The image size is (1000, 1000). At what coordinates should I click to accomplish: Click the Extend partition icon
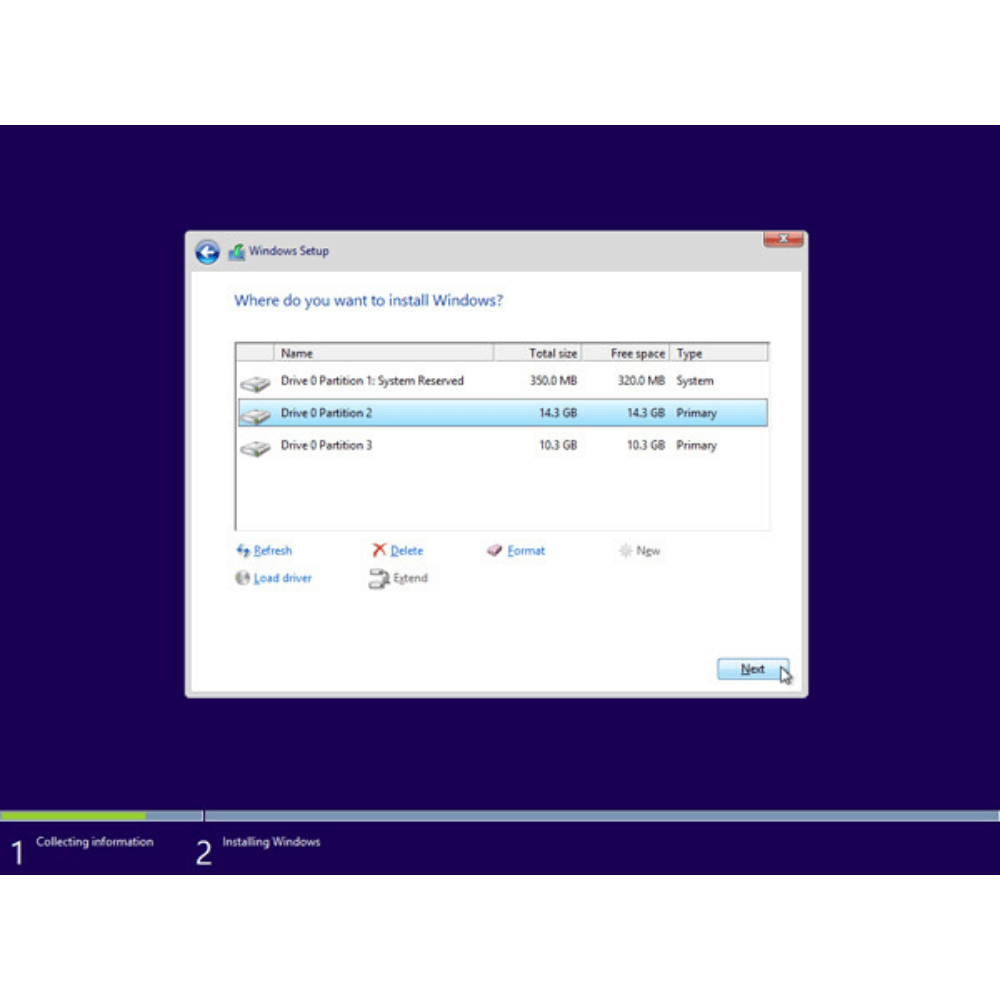point(379,578)
